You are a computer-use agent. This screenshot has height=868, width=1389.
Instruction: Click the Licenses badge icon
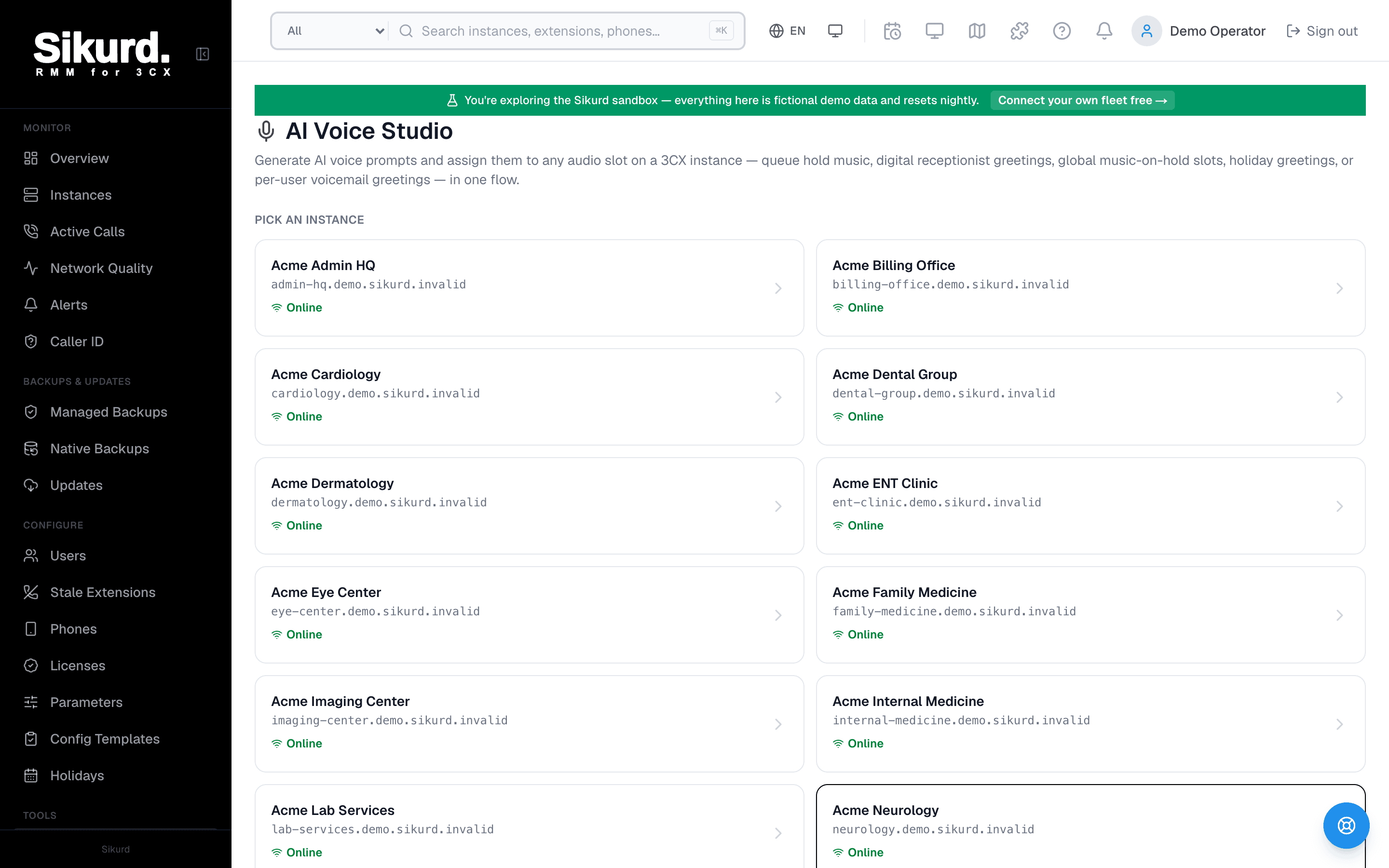[x=31, y=666]
